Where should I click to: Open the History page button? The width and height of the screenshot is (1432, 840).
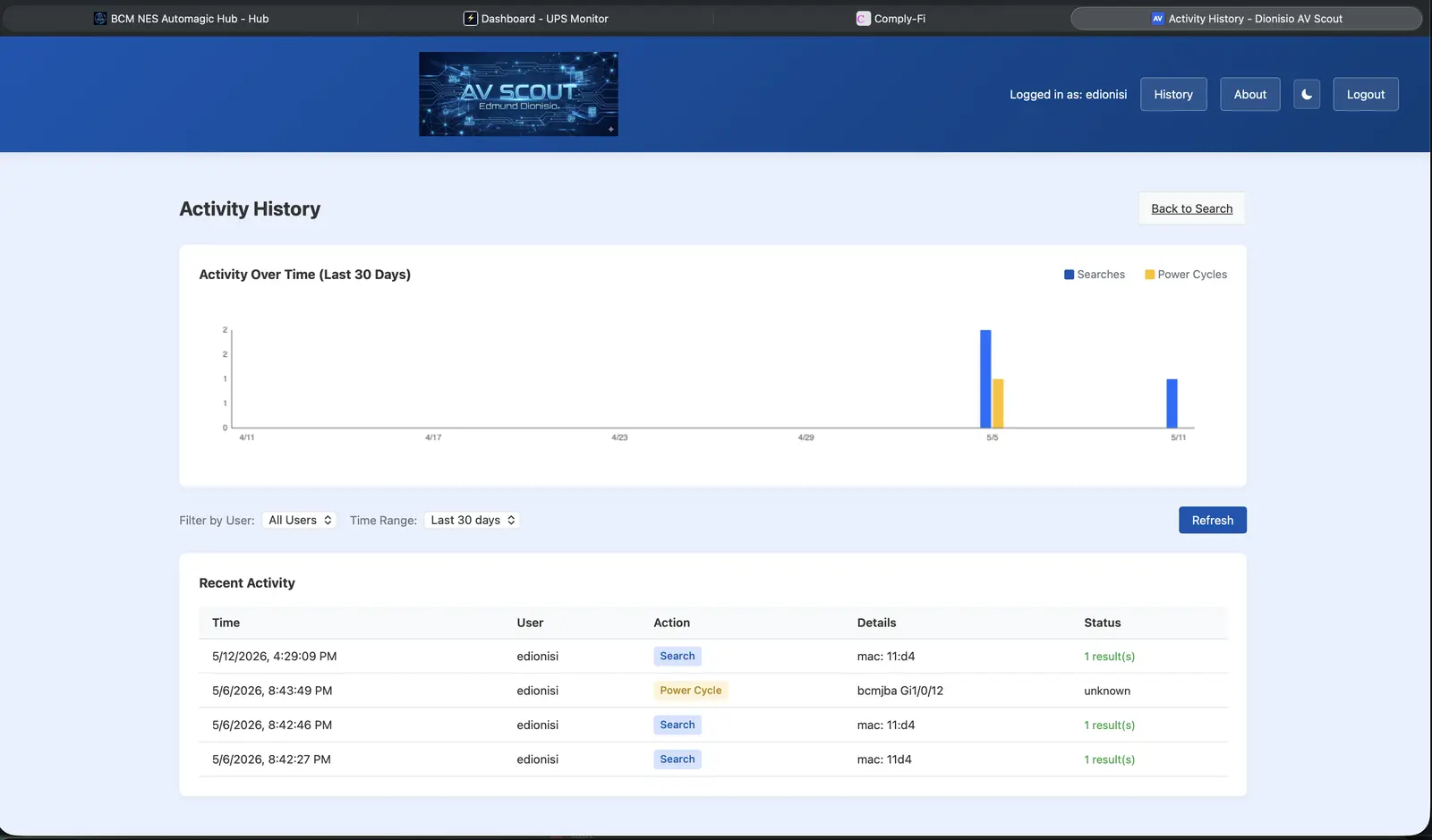(x=1173, y=94)
